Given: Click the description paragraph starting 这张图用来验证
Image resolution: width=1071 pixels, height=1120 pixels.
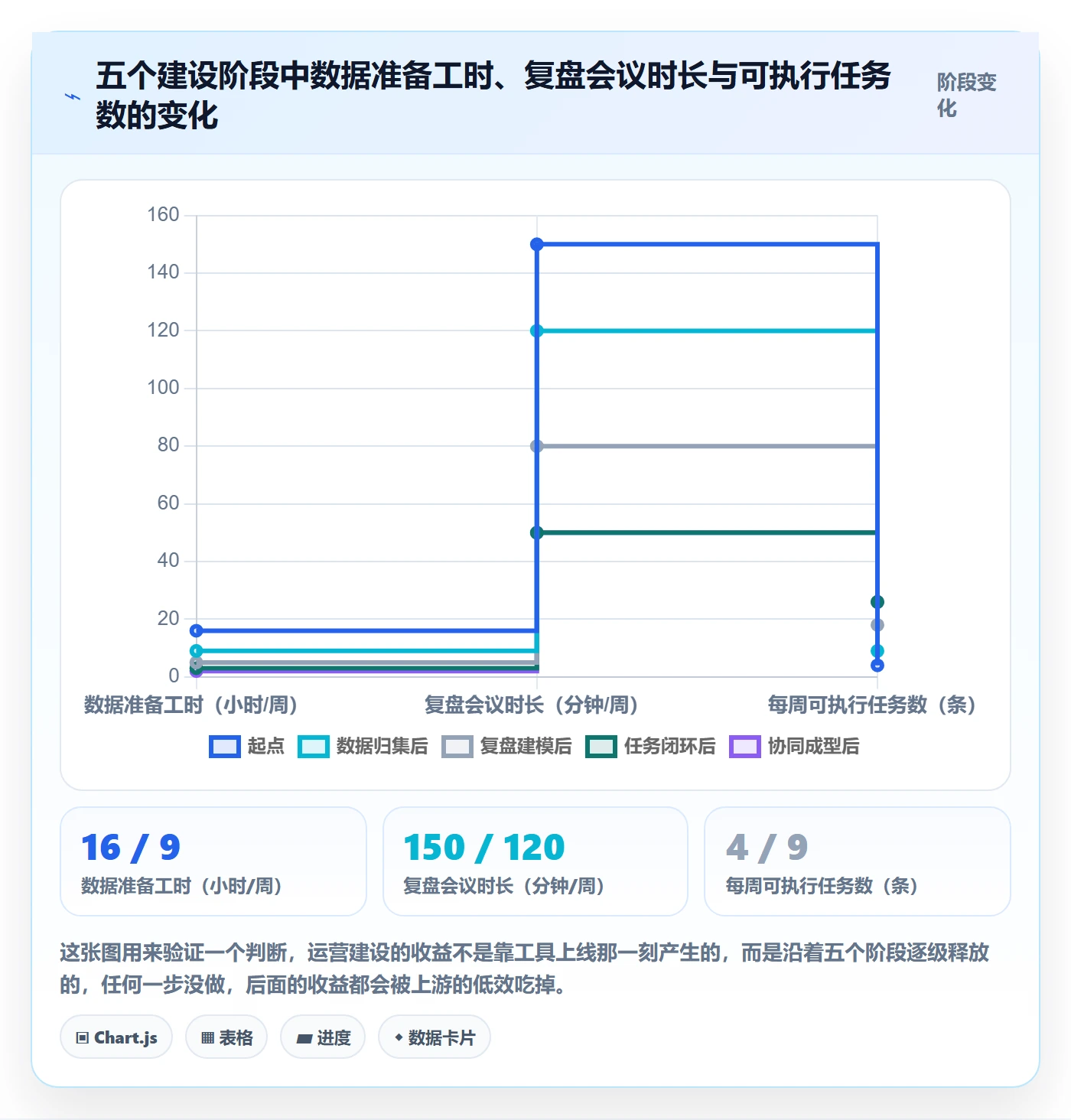Looking at the screenshot, I should (525, 969).
